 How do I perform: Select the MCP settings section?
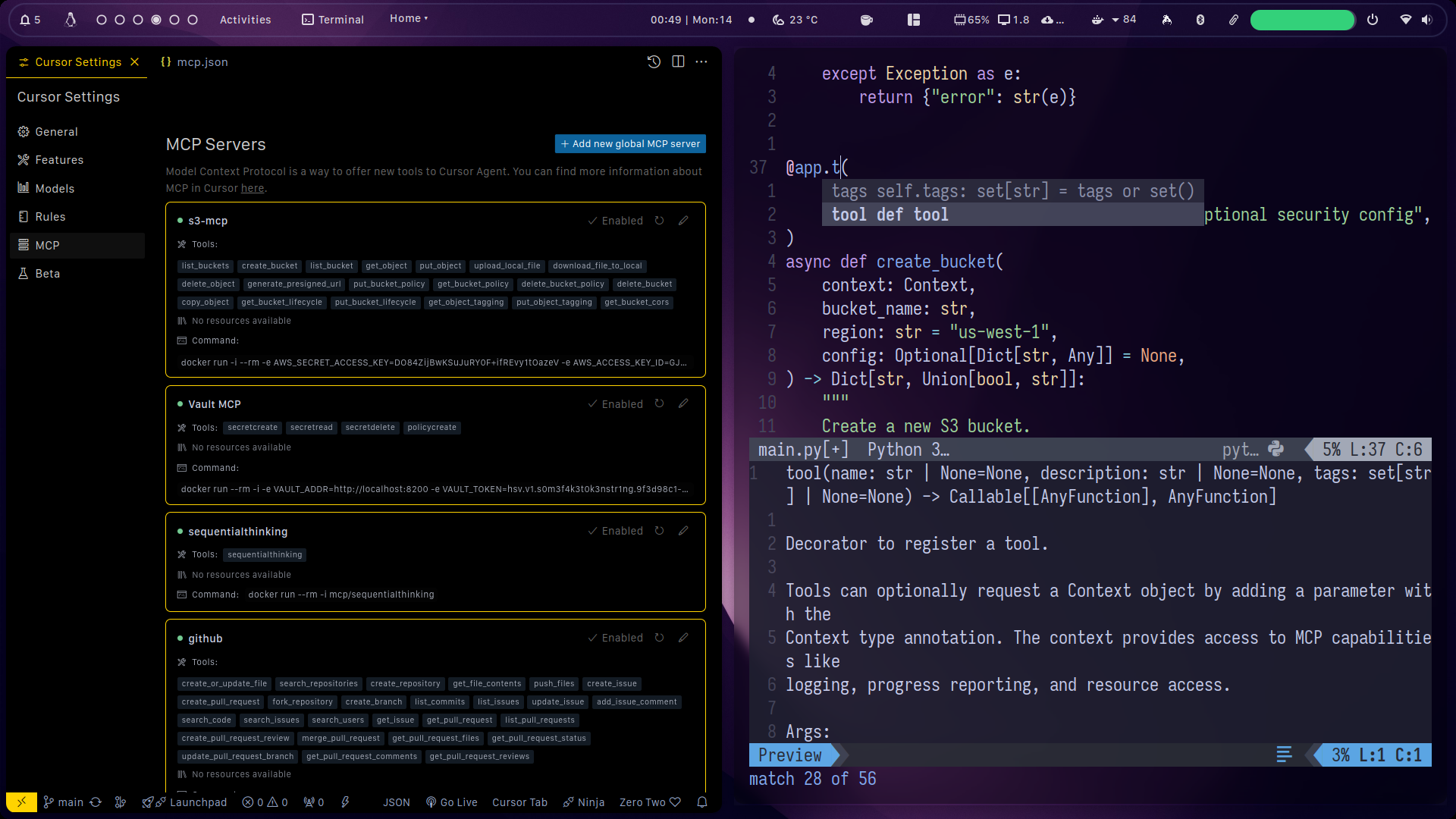[77, 246]
